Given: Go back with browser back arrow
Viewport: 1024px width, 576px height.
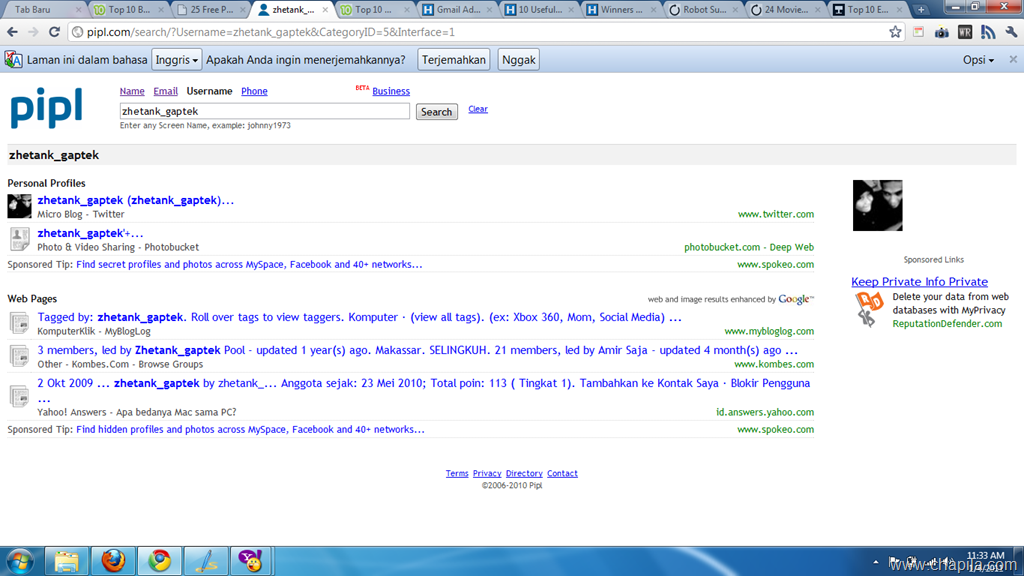Looking at the screenshot, I should point(12,31).
